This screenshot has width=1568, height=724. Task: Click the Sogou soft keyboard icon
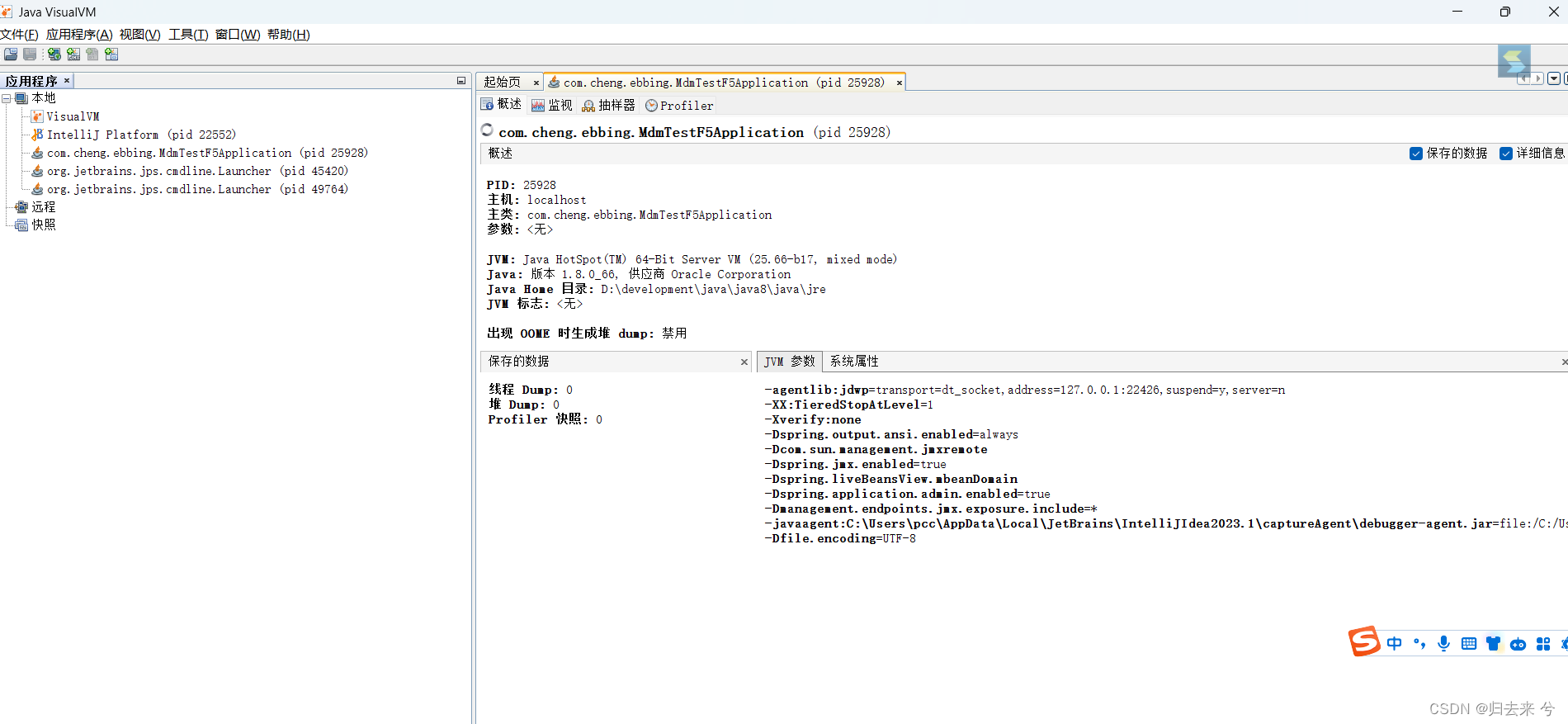coord(1469,644)
